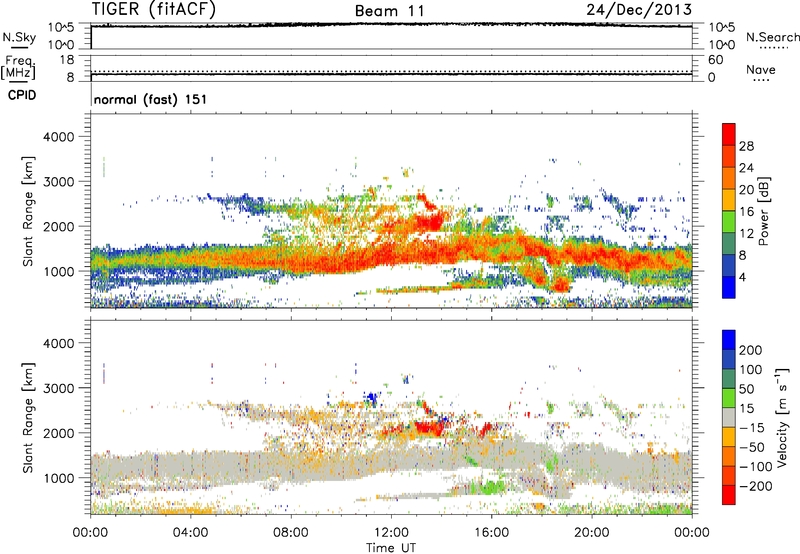Click the 'N.Sky' legend label

(19, 37)
